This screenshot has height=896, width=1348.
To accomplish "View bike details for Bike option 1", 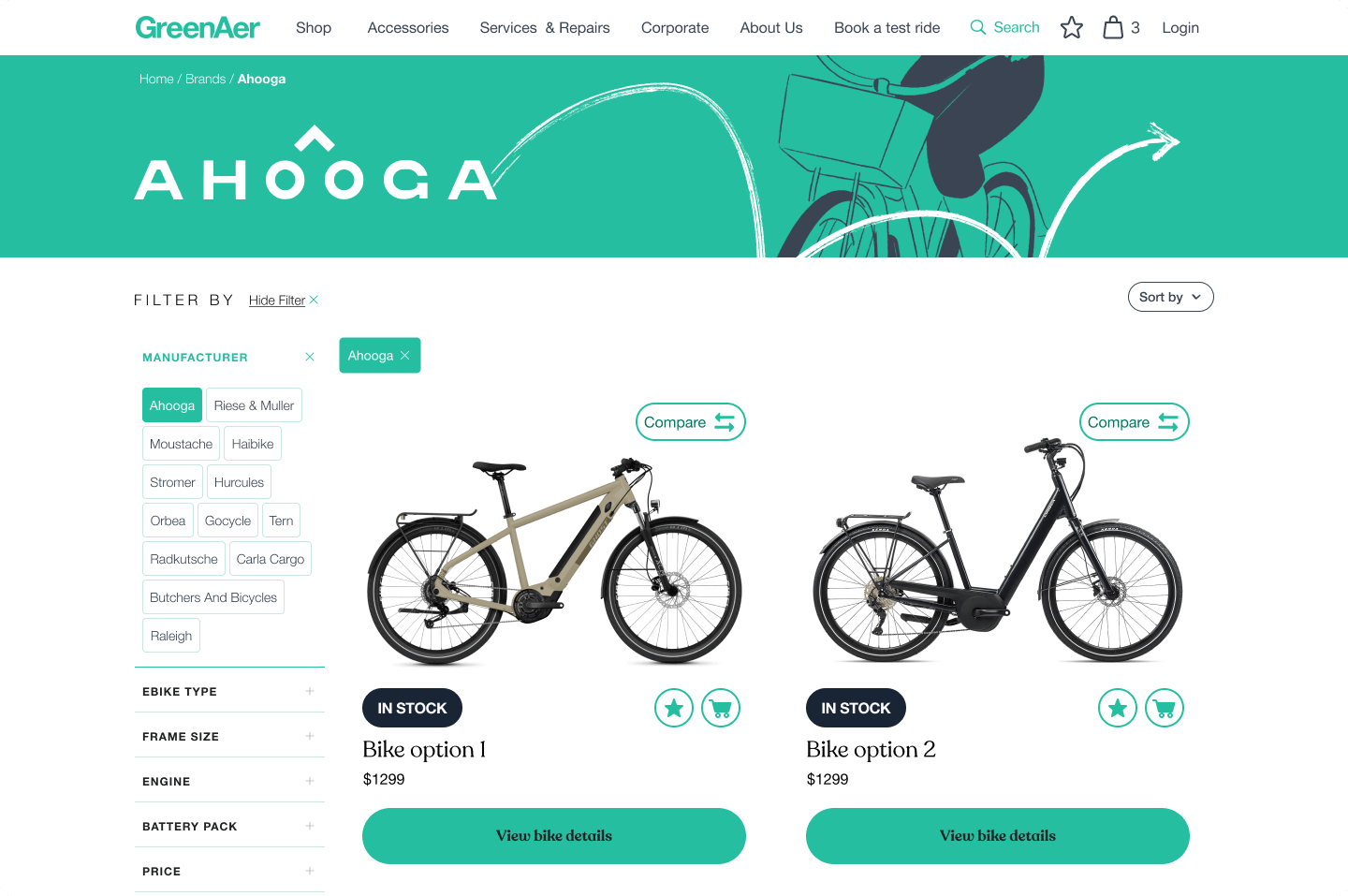I will [x=554, y=836].
